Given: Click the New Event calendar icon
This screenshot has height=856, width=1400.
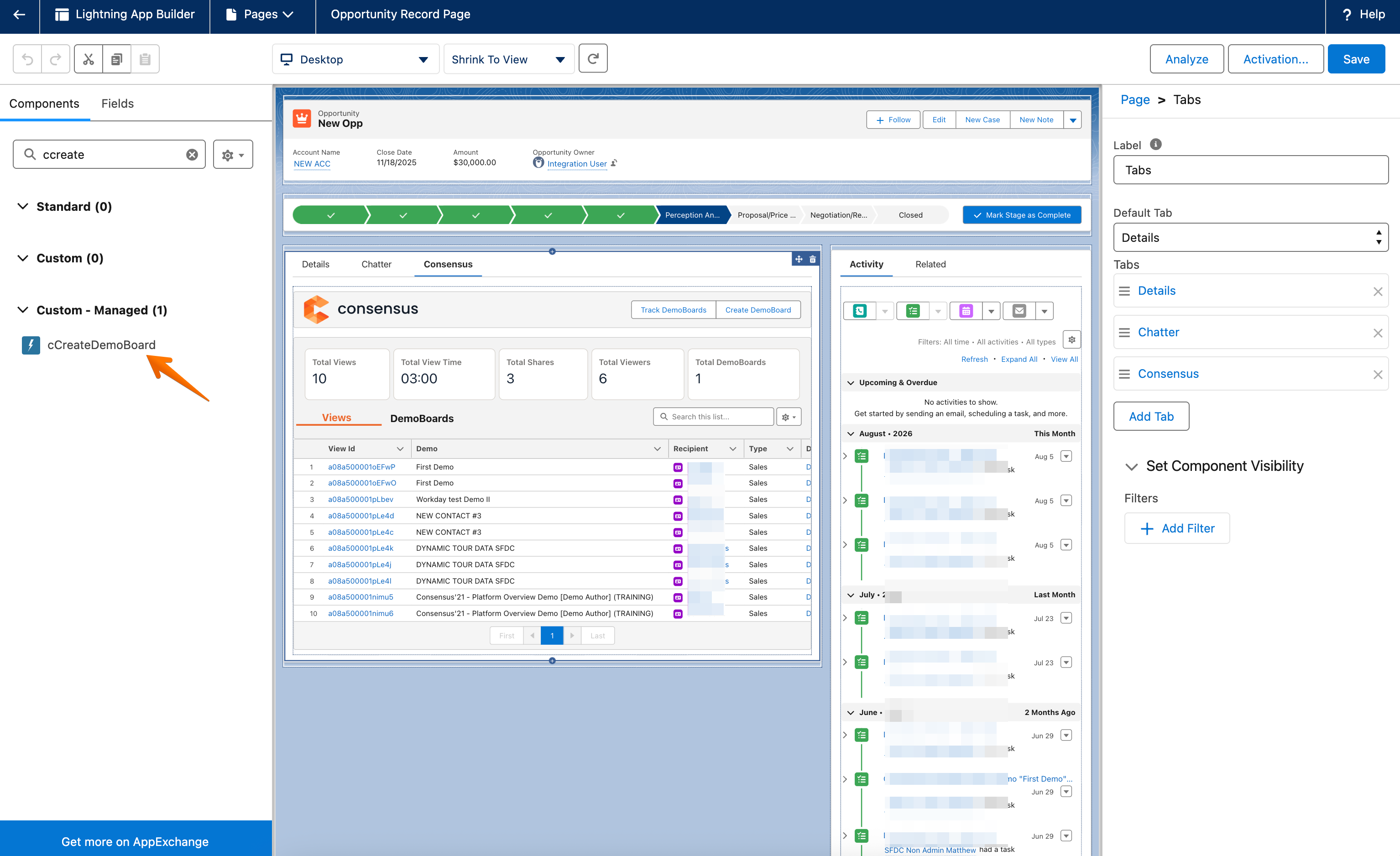Looking at the screenshot, I should [x=966, y=311].
